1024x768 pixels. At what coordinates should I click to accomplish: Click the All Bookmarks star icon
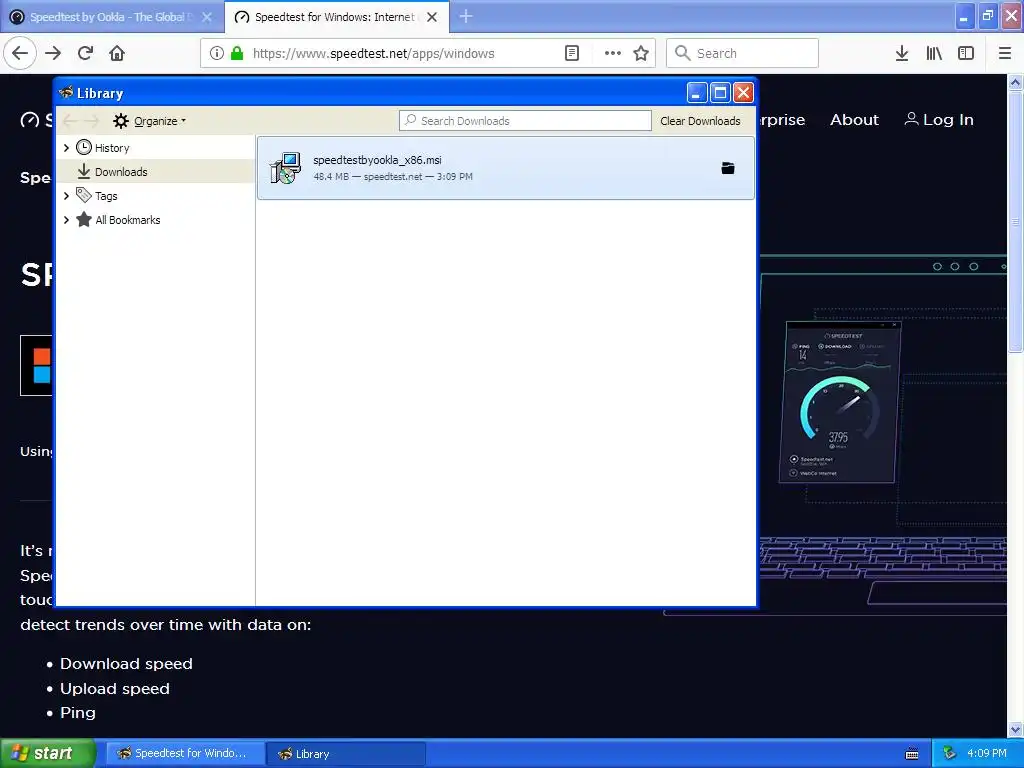84,219
